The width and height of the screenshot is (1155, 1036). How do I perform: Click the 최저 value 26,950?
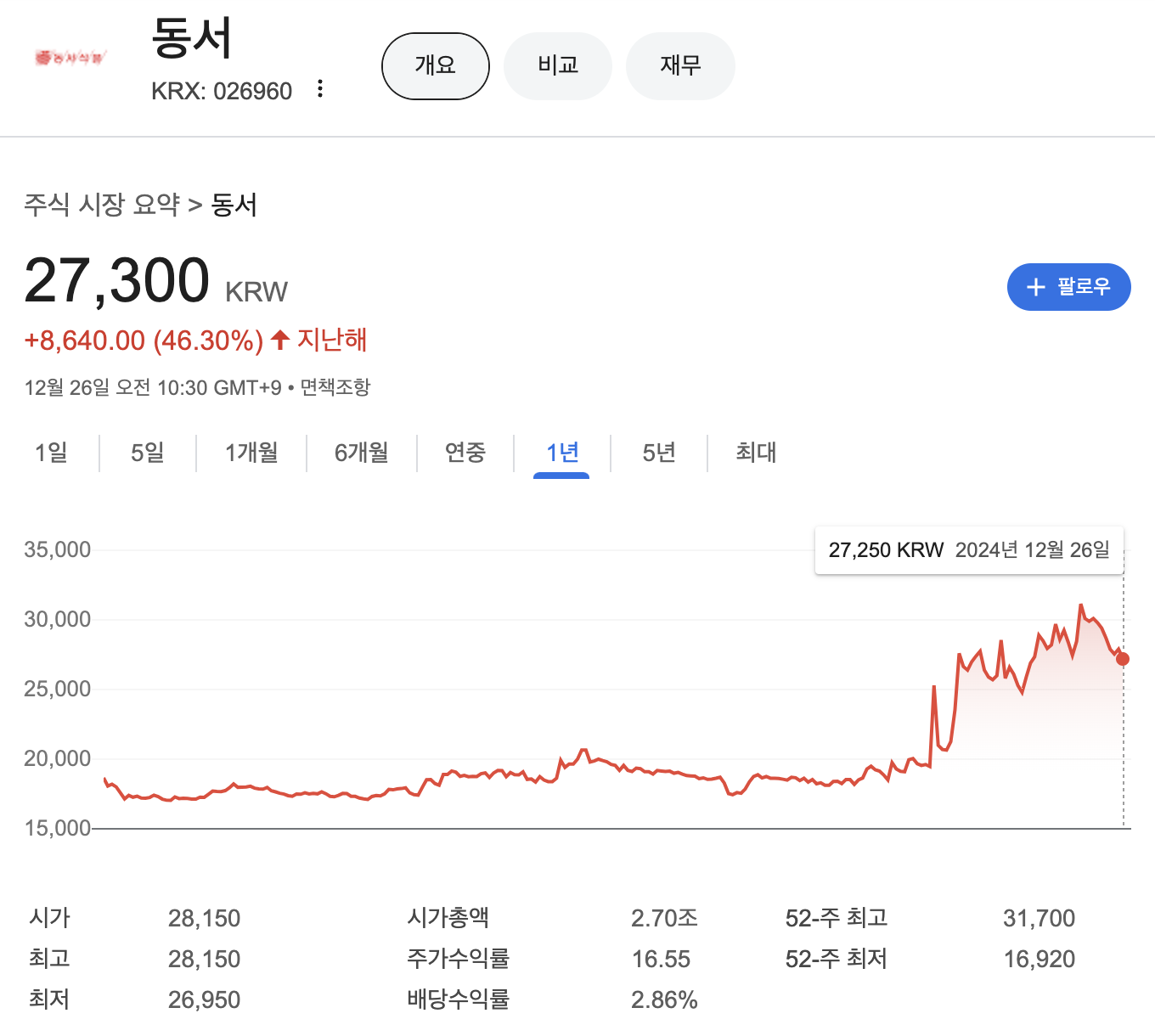tap(205, 999)
